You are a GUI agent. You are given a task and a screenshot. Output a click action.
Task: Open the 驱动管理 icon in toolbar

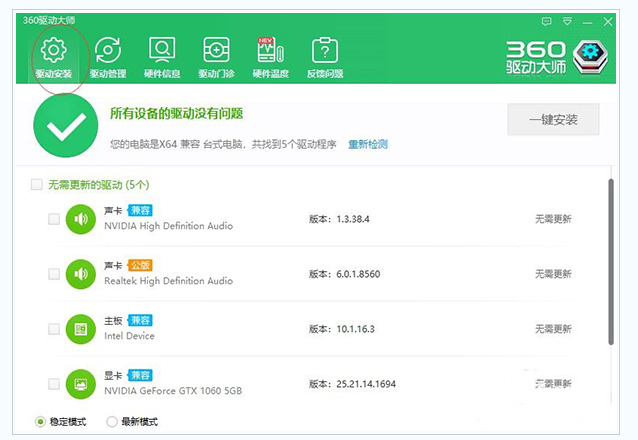click(107, 52)
